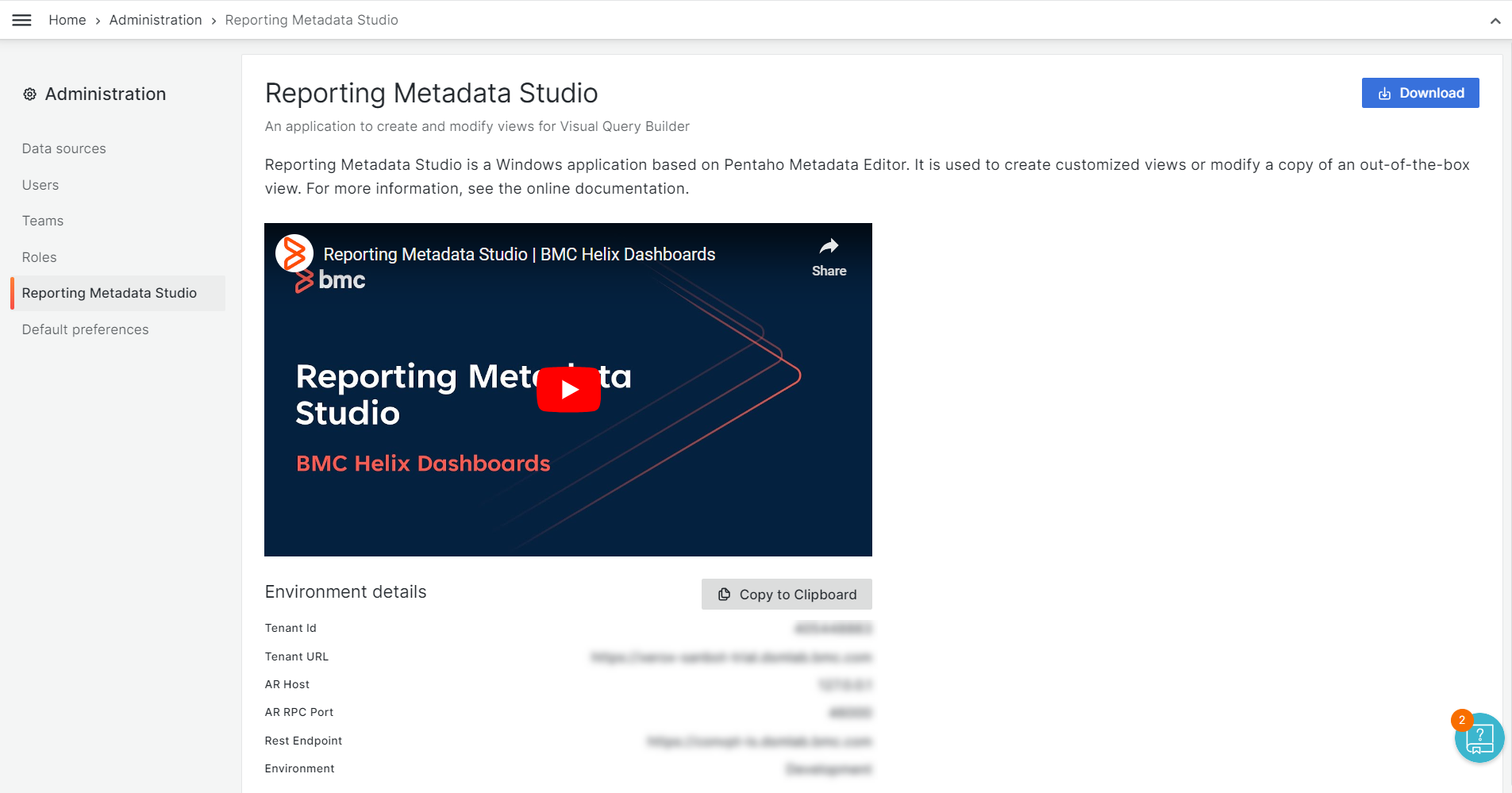Click the Administration gear icon

30,94
